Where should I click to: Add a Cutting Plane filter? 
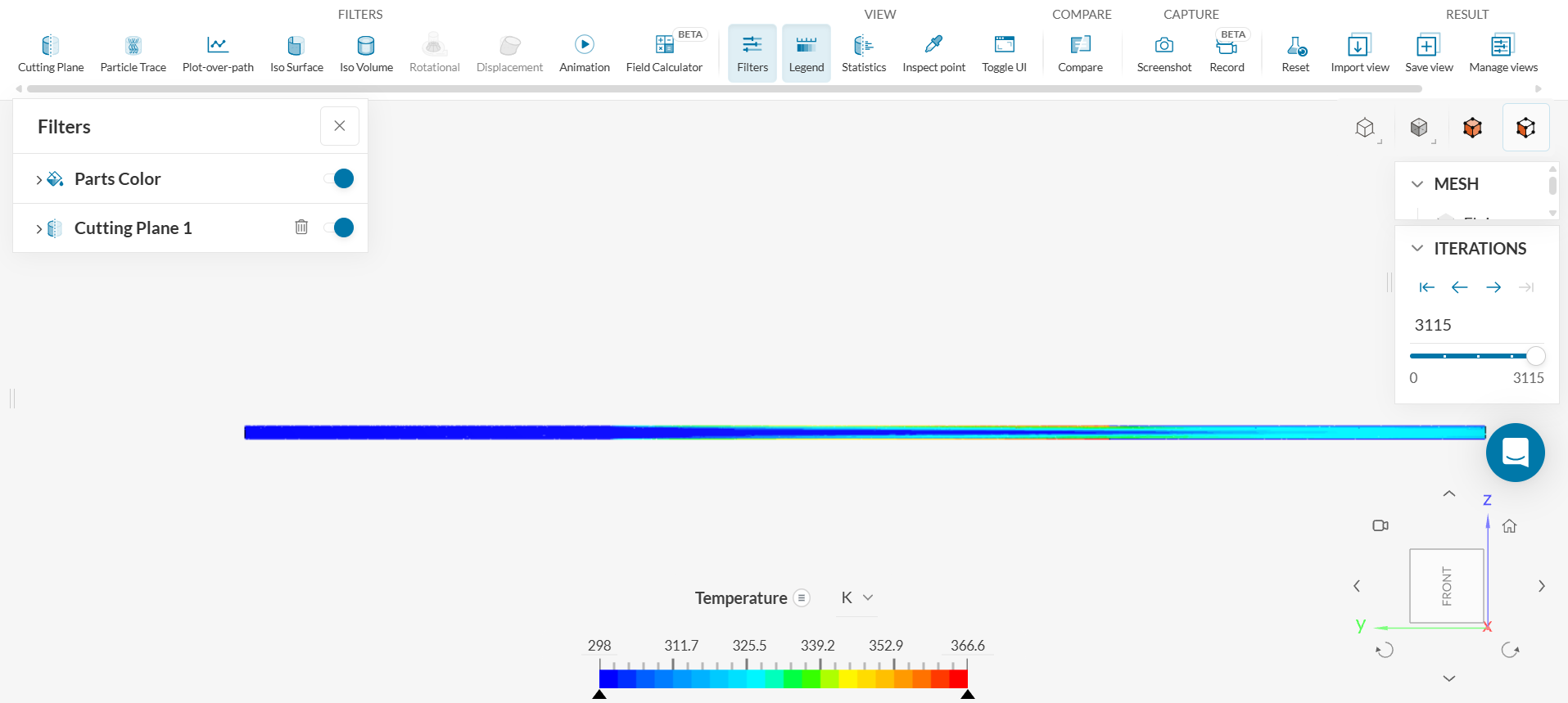(x=51, y=54)
